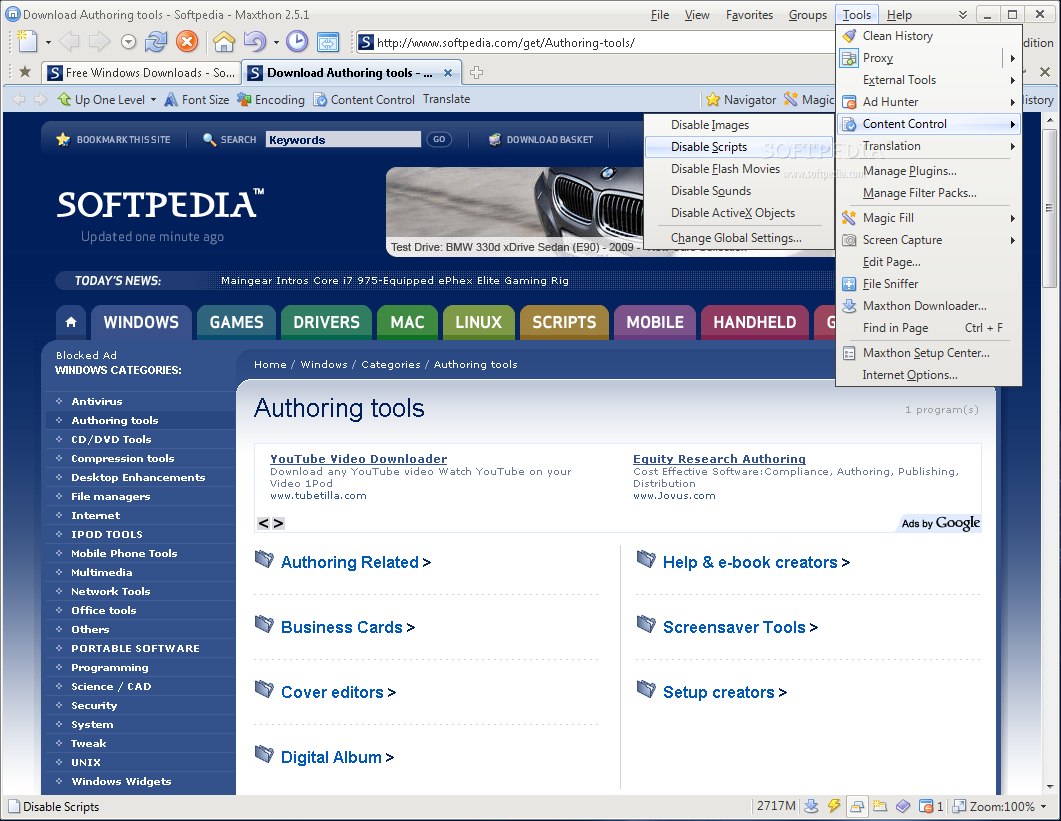Open Maxthon Setup Center entry
Image resolution: width=1061 pixels, height=821 pixels.
tap(928, 353)
